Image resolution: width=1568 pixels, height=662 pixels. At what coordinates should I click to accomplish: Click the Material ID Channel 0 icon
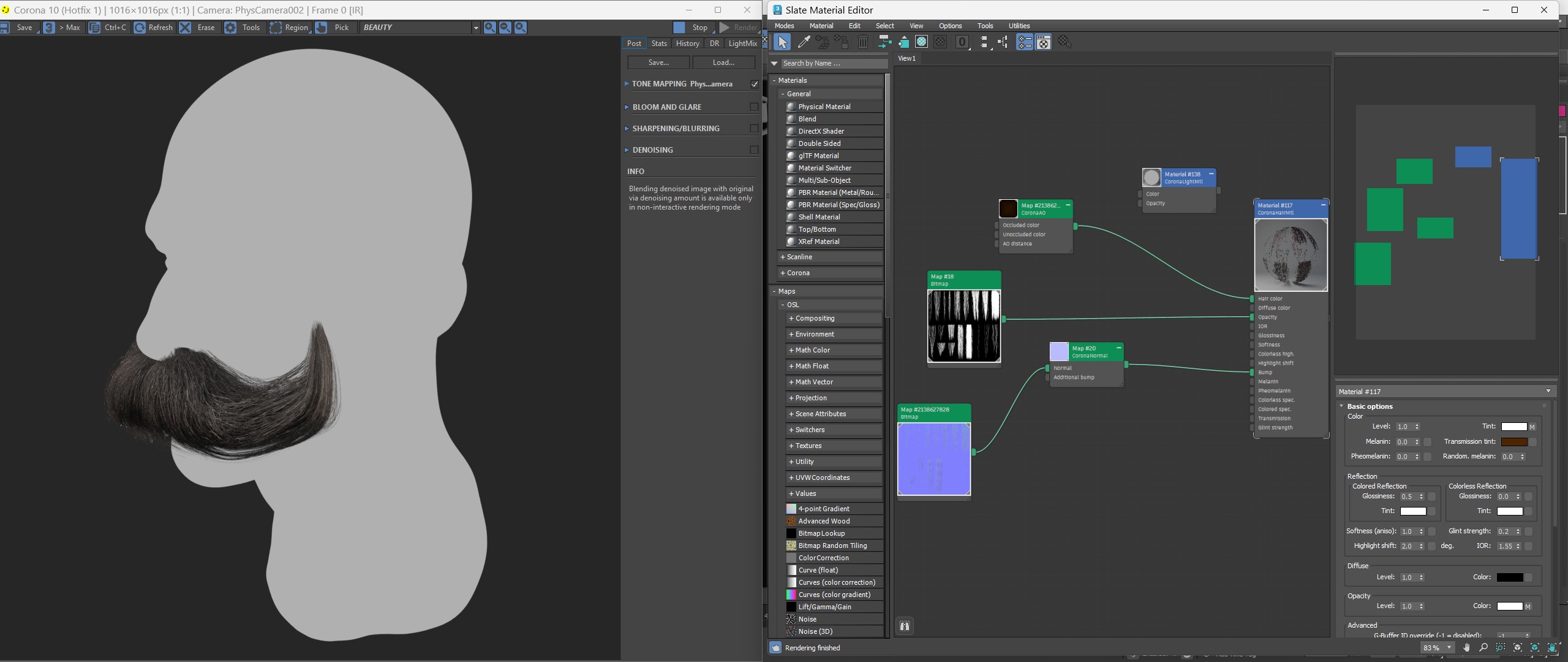pyautogui.click(x=962, y=42)
